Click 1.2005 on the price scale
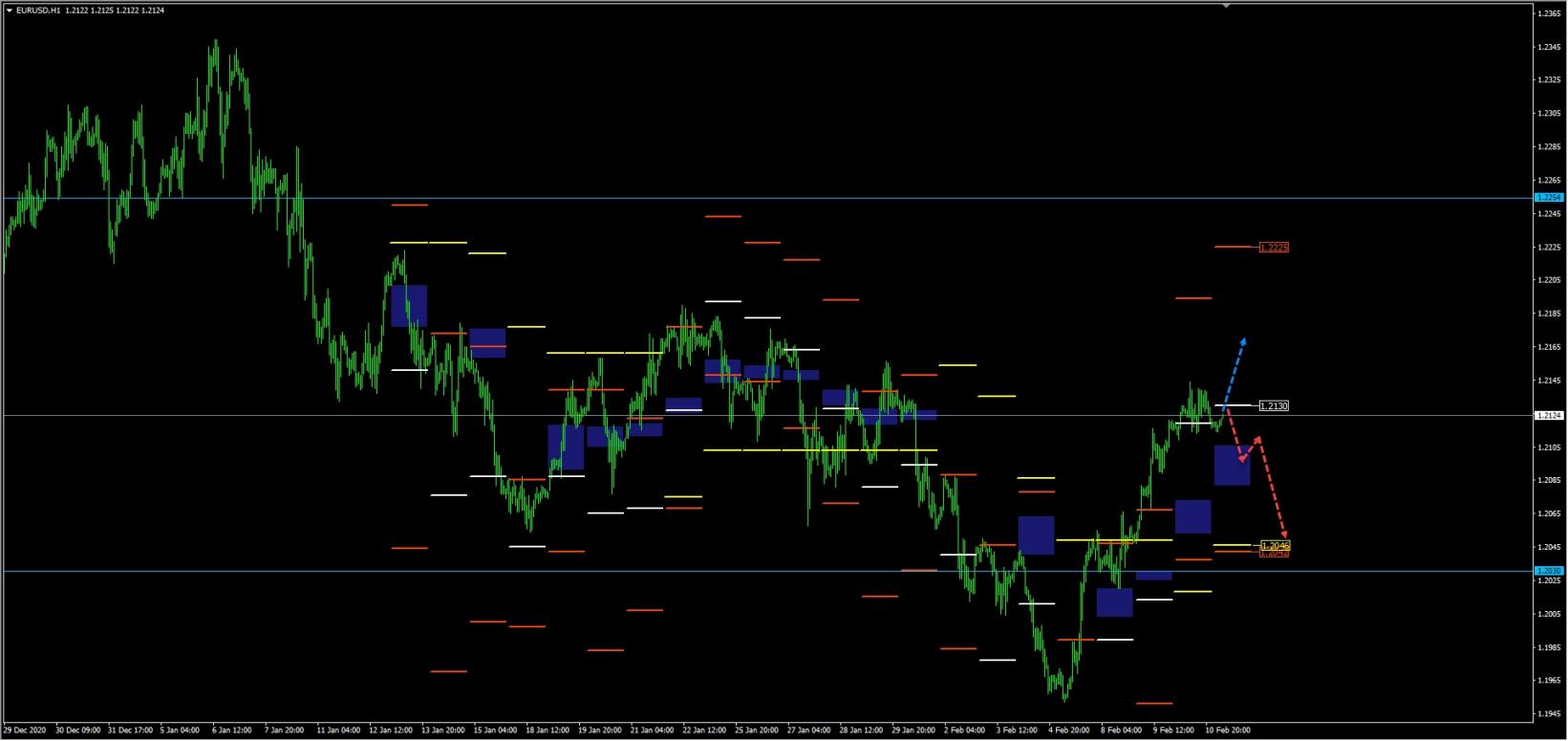The image size is (1568, 741). click(x=1549, y=615)
